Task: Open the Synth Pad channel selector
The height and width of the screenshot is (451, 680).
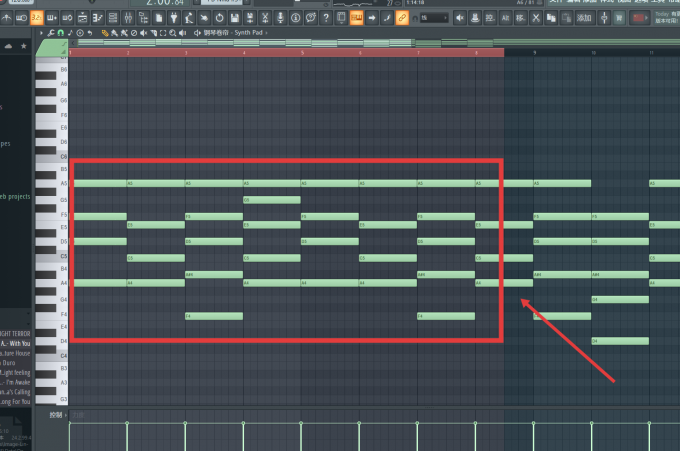Action: [x=248, y=33]
